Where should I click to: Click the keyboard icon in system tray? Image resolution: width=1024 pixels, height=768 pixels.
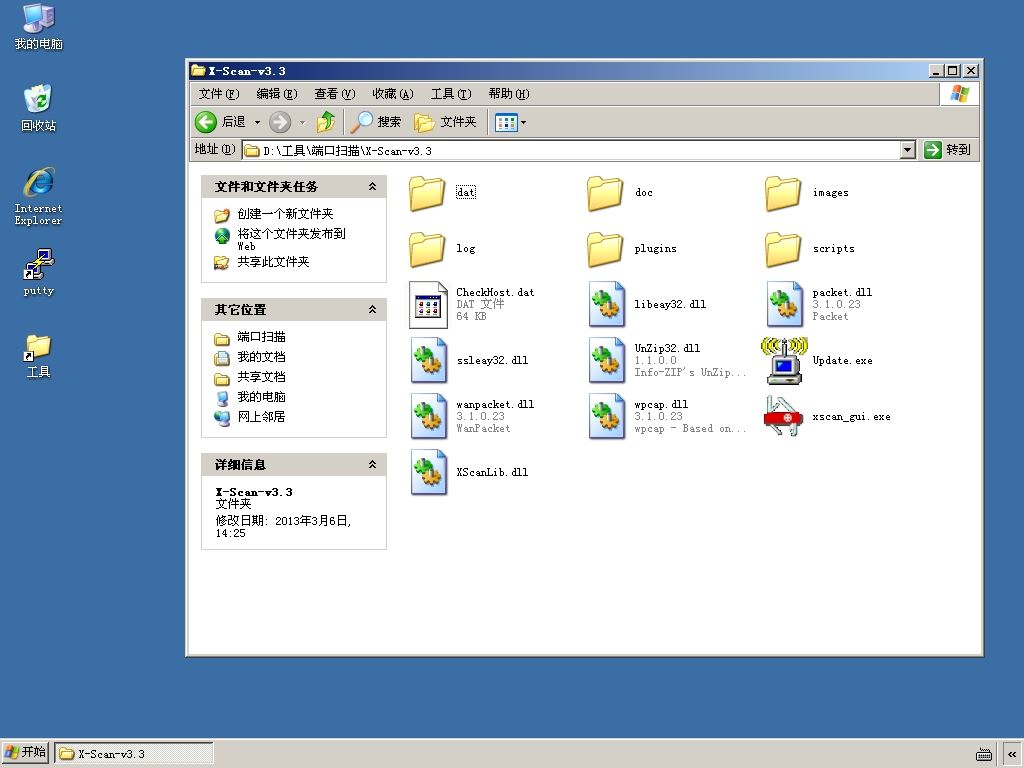point(984,754)
